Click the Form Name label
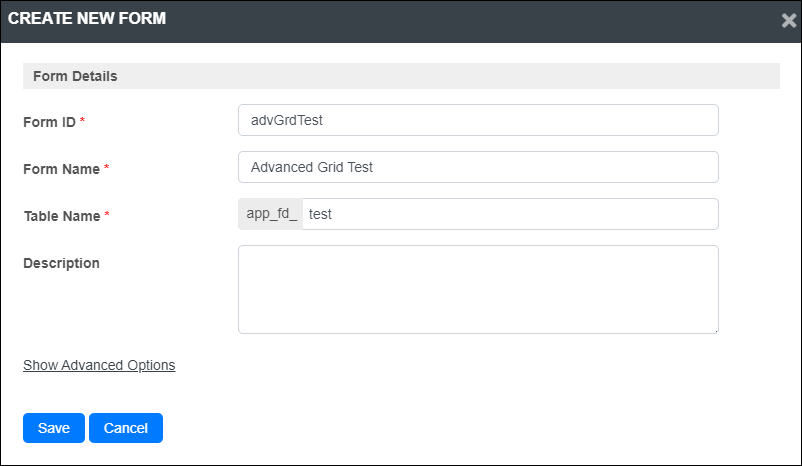Viewport: 802px width, 466px height. pyautogui.click(x=61, y=169)
